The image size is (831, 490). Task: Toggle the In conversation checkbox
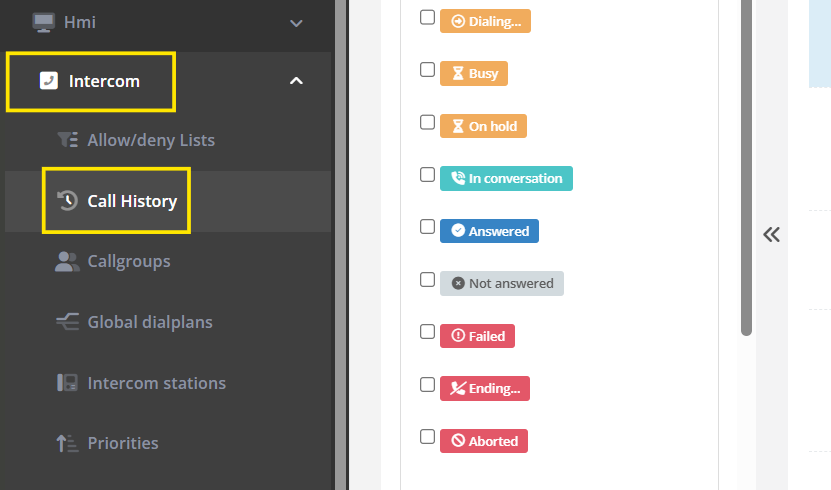(x=427, y=175)
